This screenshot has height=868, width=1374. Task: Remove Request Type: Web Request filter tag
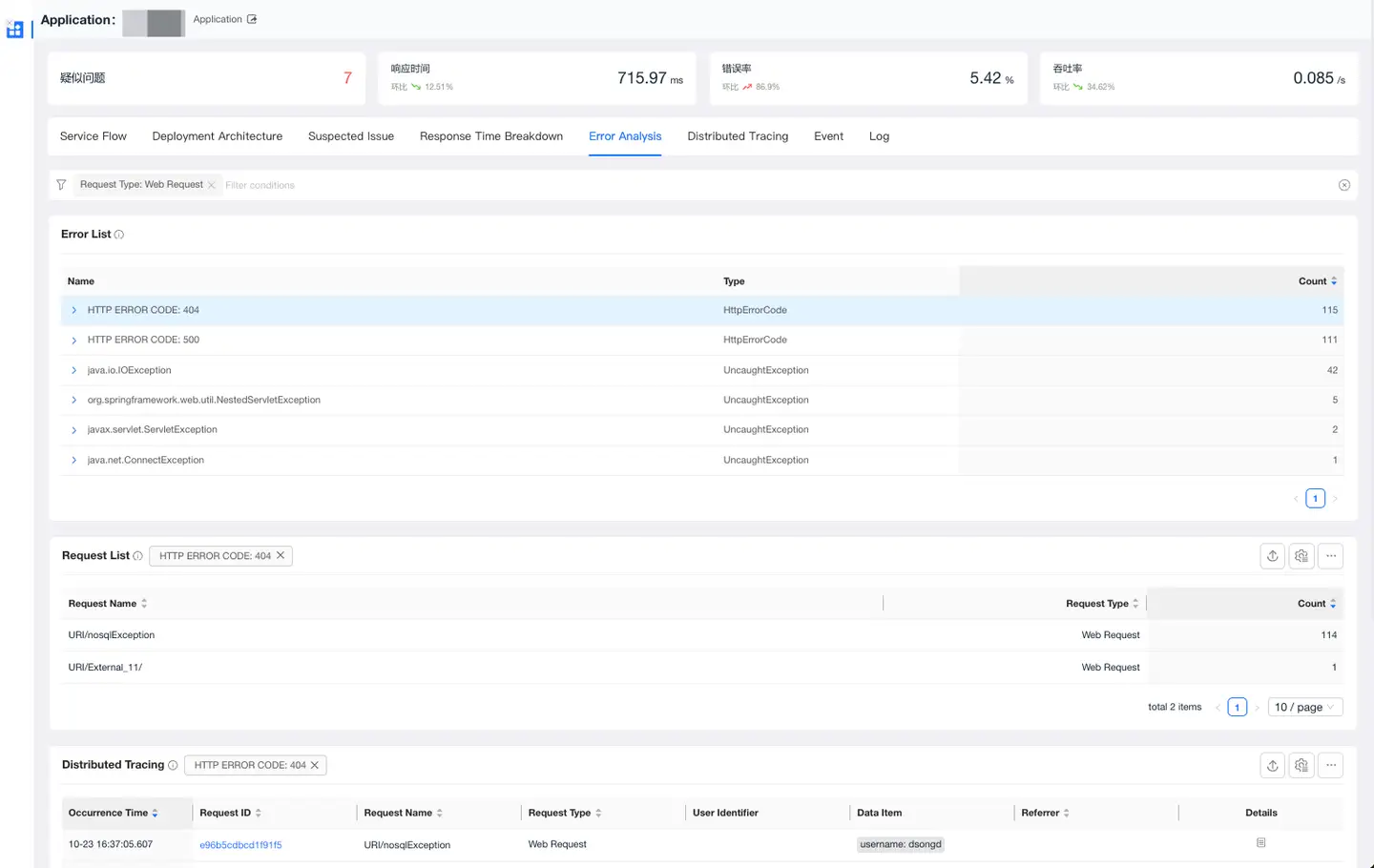pyautogui.click(x=212, y=185)
